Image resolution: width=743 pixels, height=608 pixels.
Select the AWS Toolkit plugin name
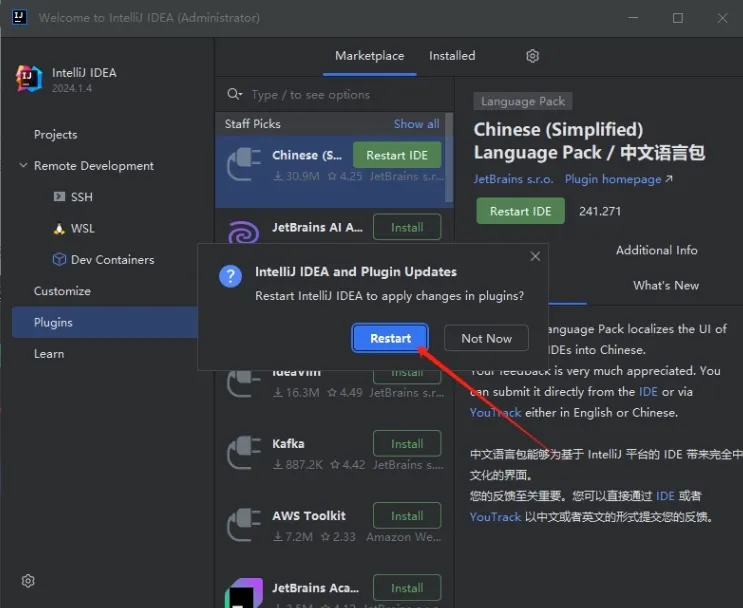coord(309,516)
